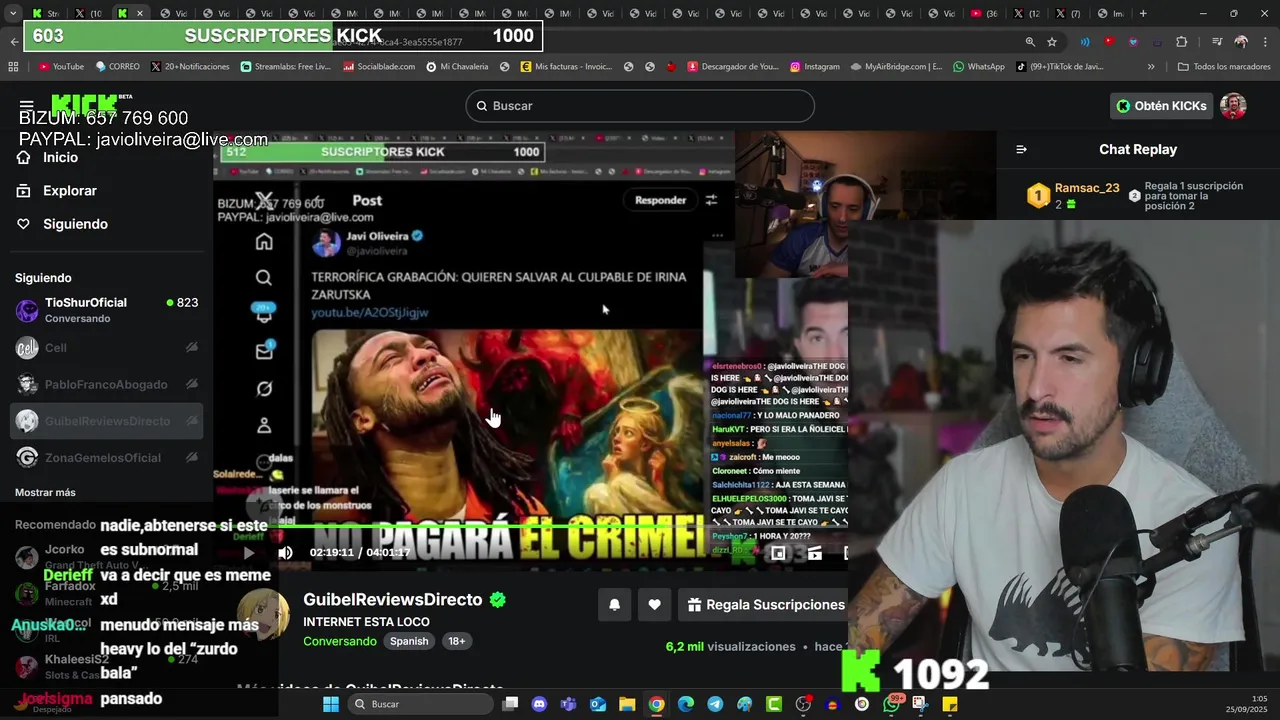Open the Kick hamburger menu
1280x720 pixels.
[x=26, y=105]
